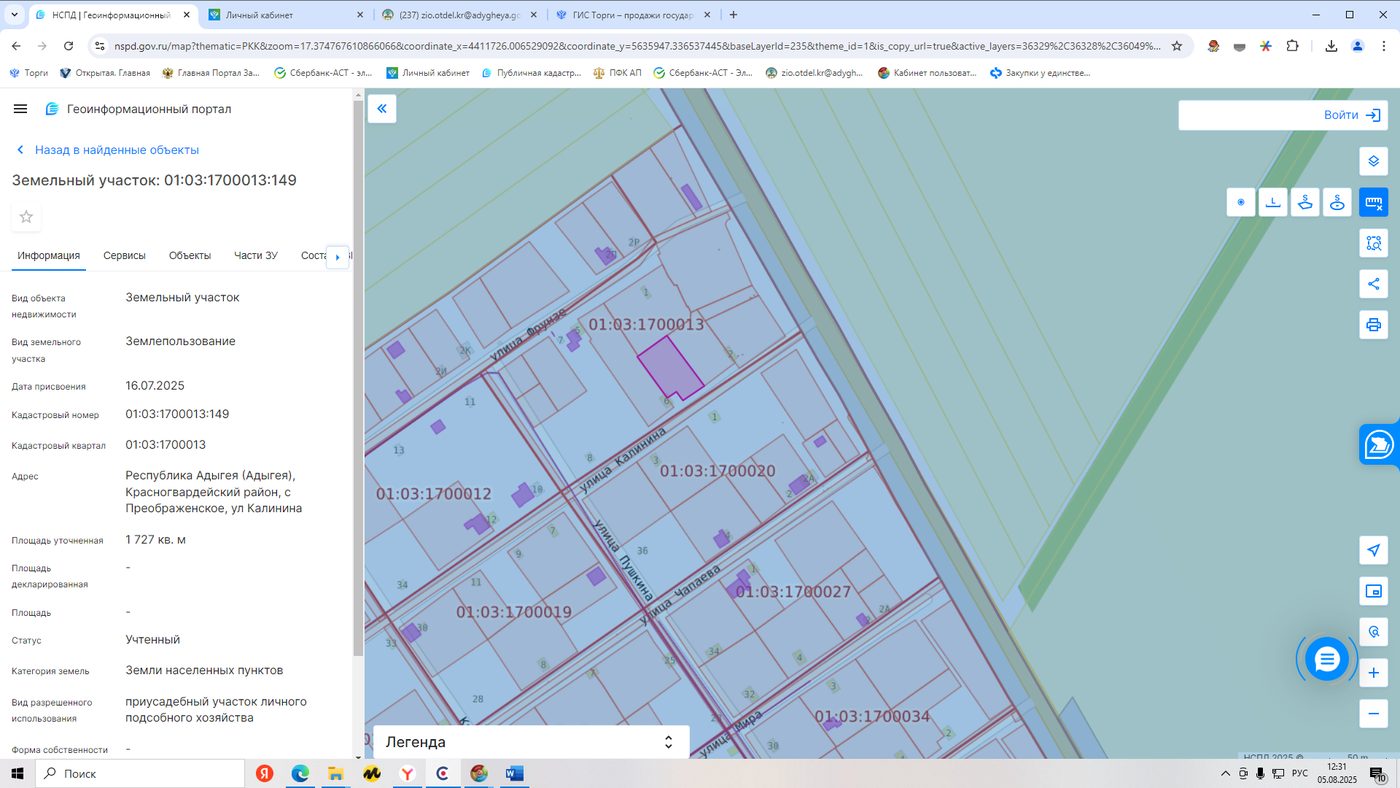Open the chat assistant bubble
Viewport: 1400px width, 788px height.
1327,659
